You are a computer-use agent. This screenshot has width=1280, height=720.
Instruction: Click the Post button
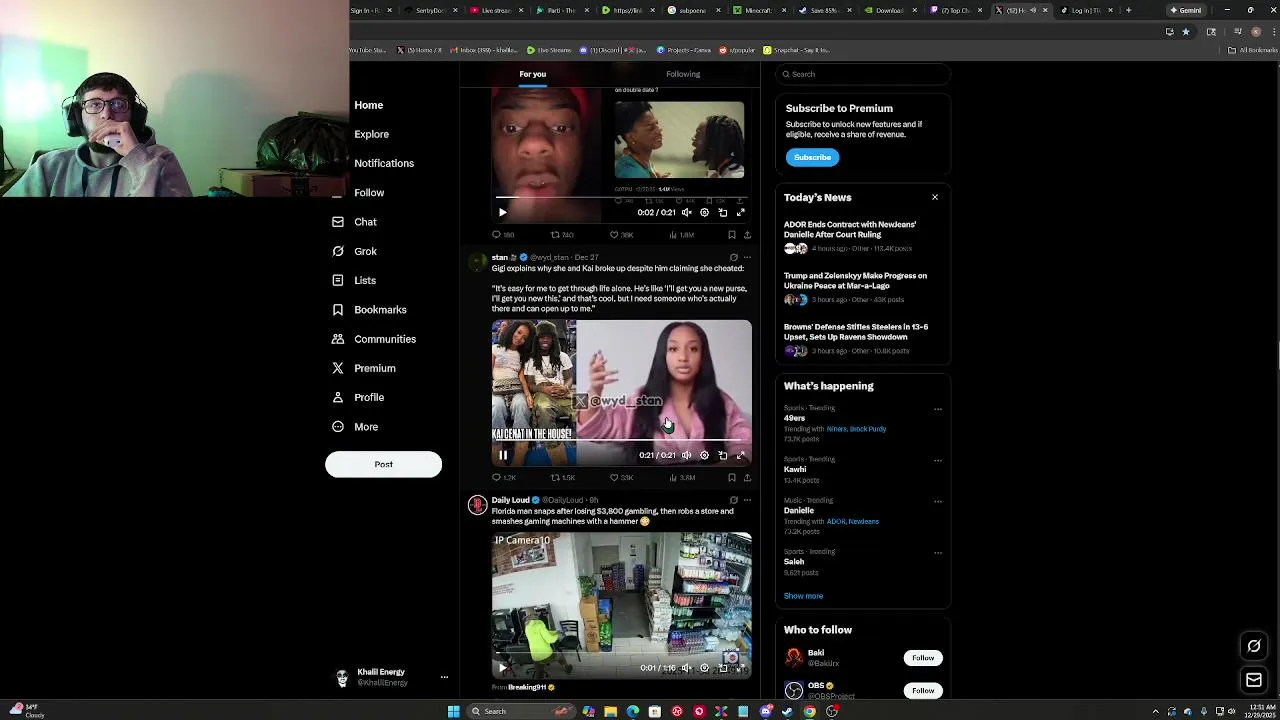tap(383, 464)
